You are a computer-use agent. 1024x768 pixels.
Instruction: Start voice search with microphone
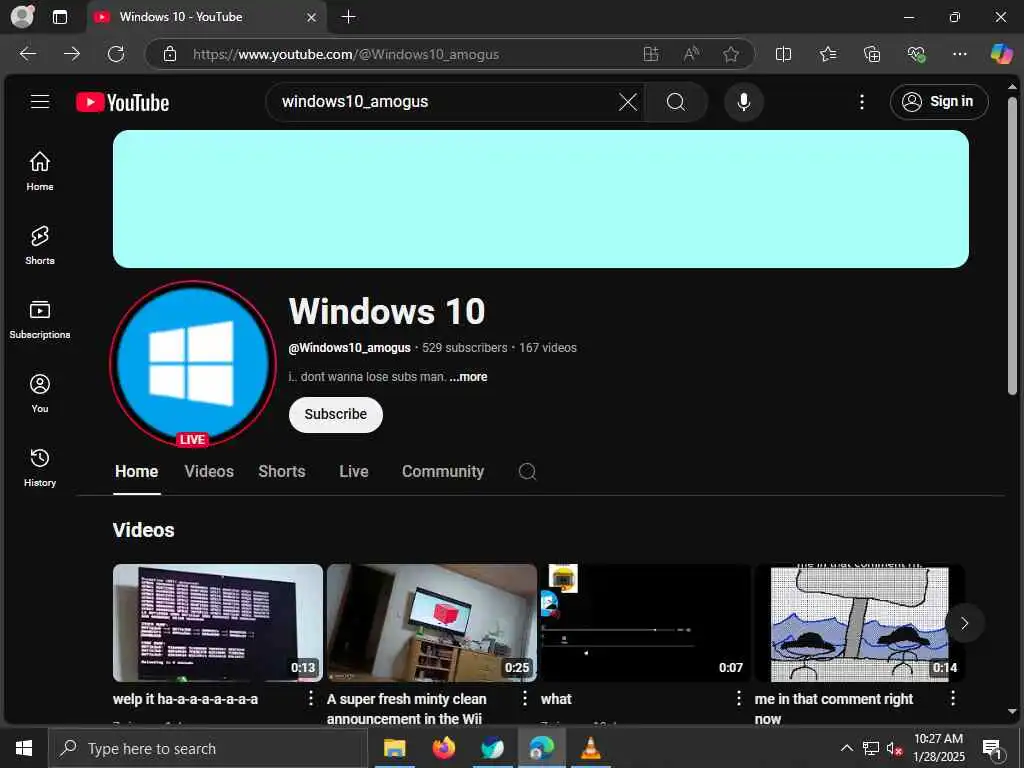click(x=743, y=102)
